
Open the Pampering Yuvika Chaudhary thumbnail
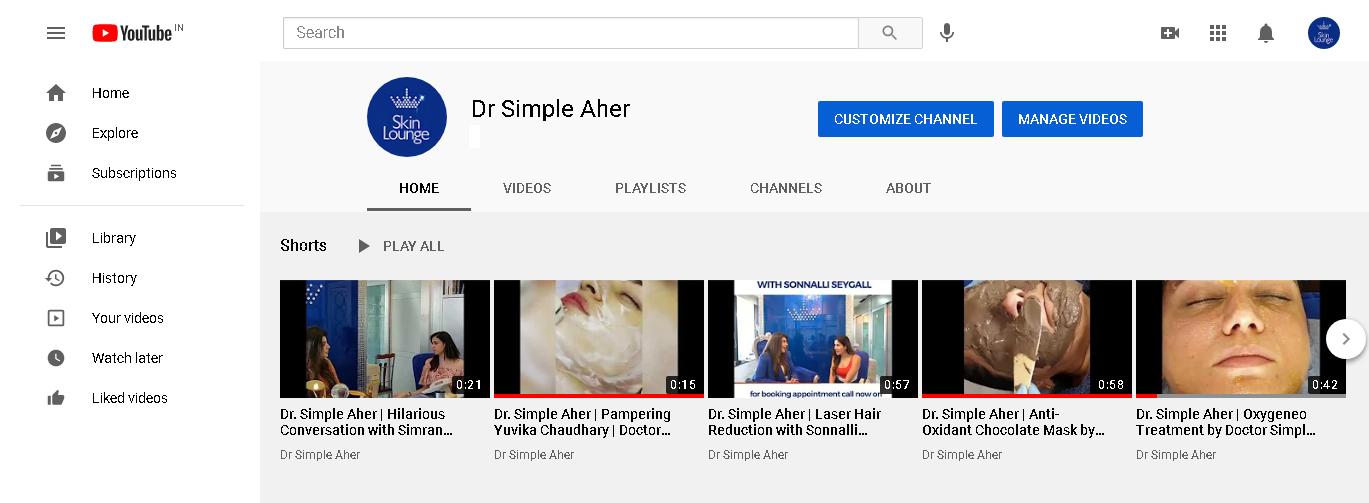coord(599,339)
